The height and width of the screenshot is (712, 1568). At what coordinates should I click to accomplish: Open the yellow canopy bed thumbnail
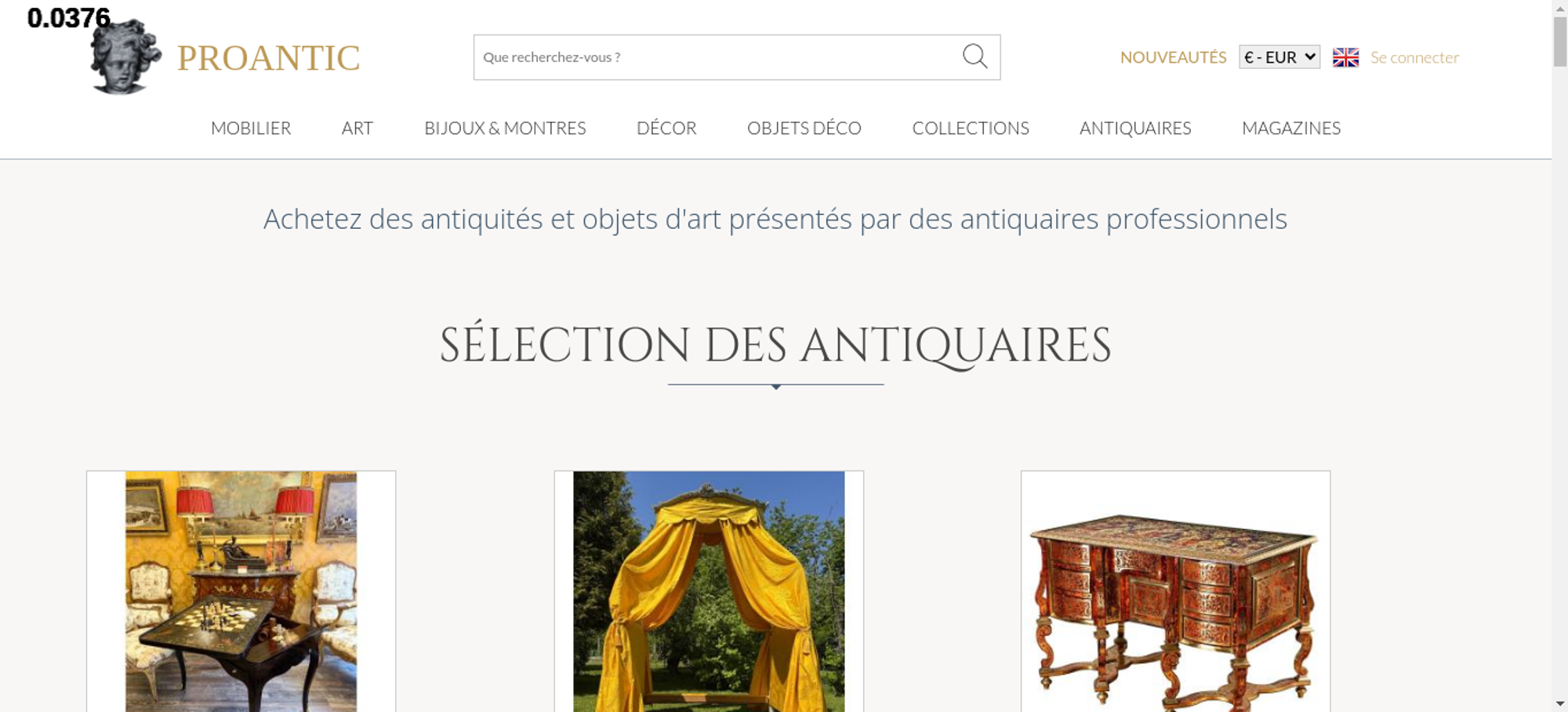[709, 591]
